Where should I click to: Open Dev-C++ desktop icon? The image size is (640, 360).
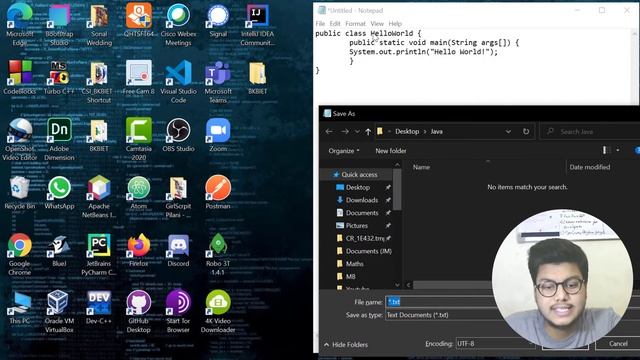click(x=99, y=308)
